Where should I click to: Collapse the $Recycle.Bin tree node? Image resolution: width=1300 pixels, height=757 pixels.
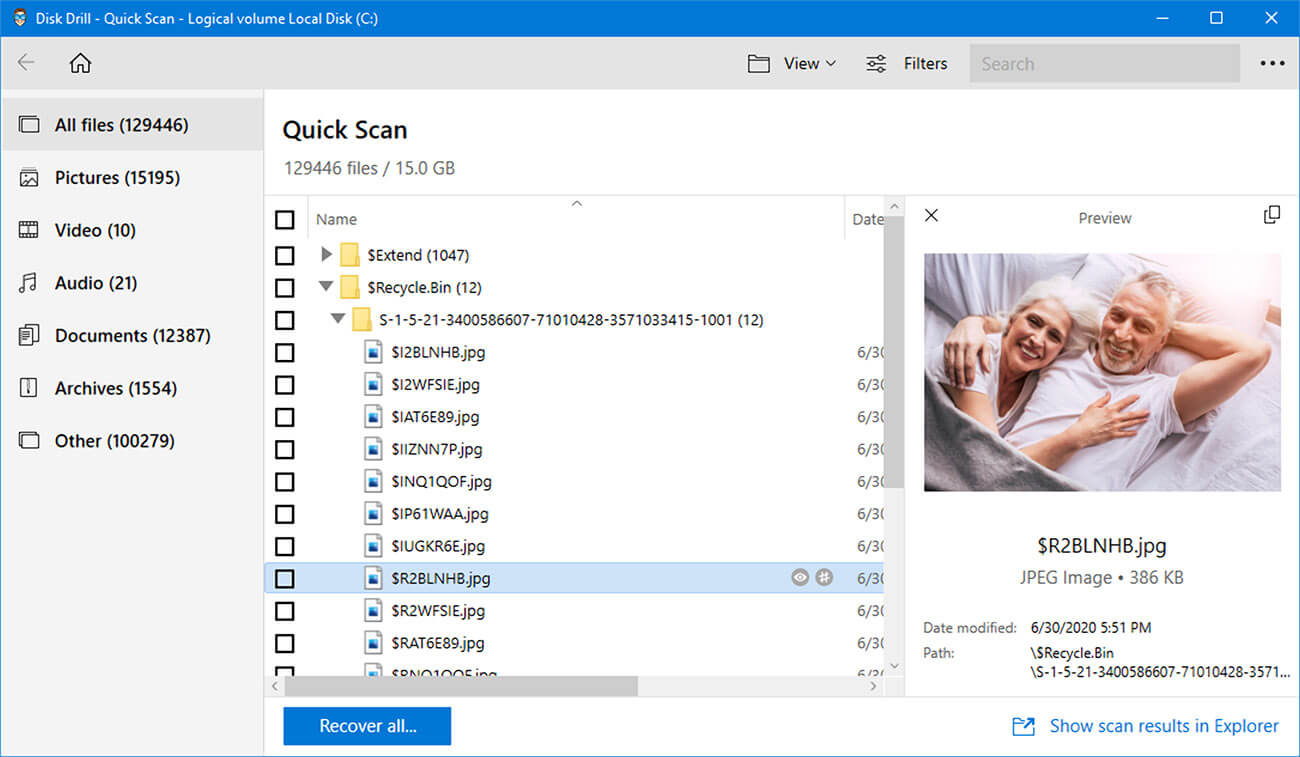[x=325, y=287]
